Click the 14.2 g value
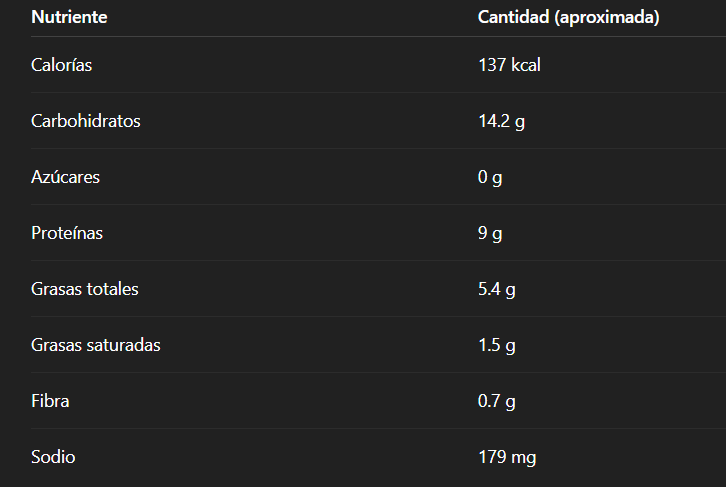The image size is (726, 487). click(501, 121)
